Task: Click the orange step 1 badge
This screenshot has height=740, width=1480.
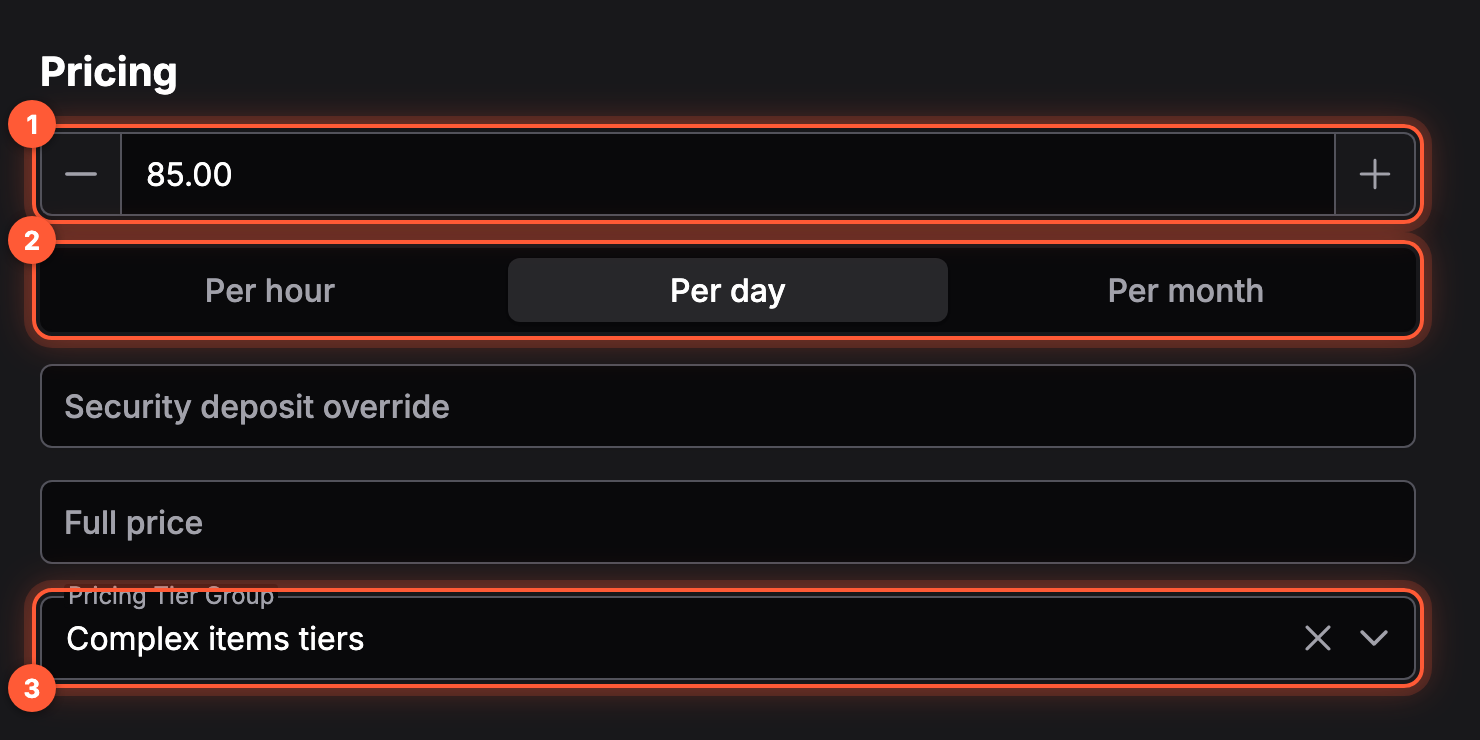Action: coord(31,125)
